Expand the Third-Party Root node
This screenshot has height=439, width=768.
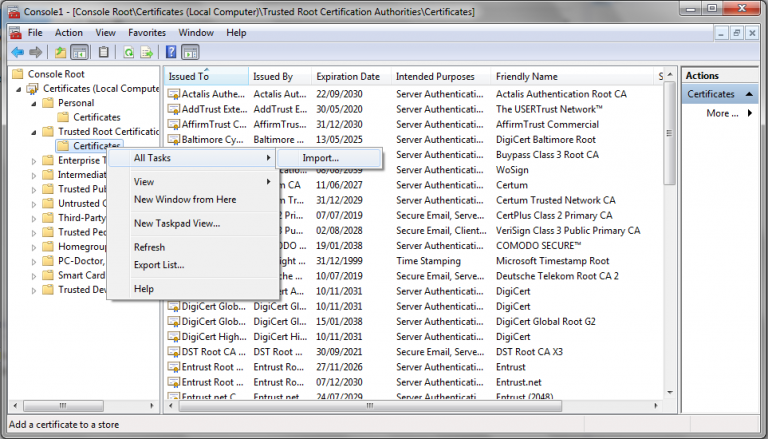click(33, 218)
